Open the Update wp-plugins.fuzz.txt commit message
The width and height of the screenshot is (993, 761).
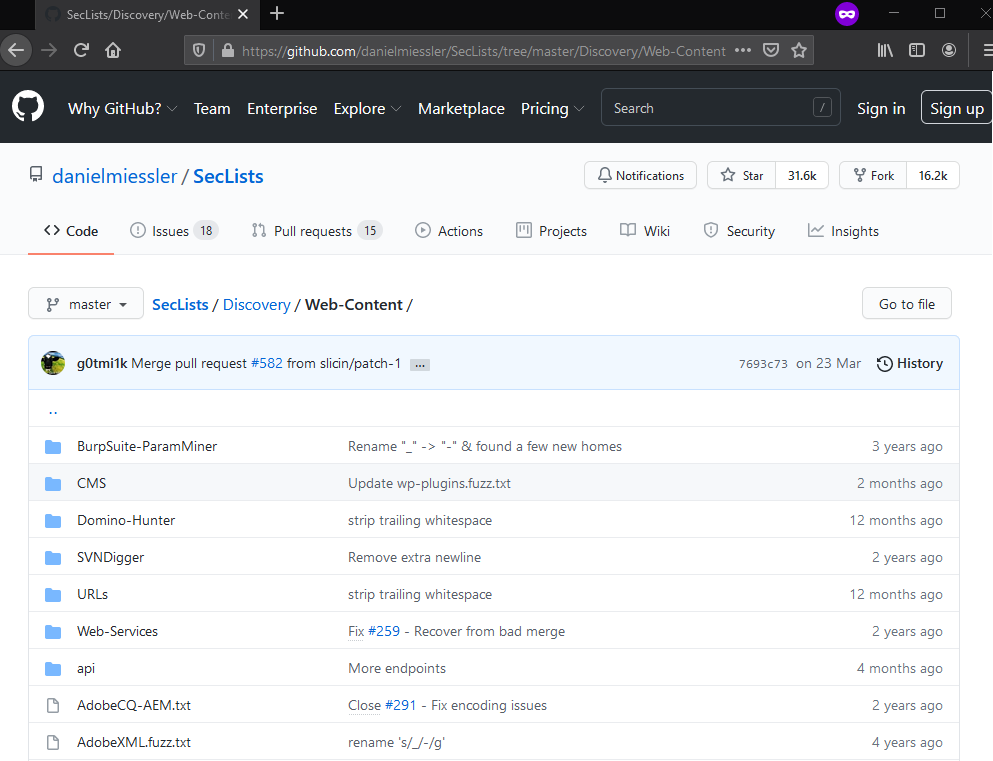(x=429, y=483)
